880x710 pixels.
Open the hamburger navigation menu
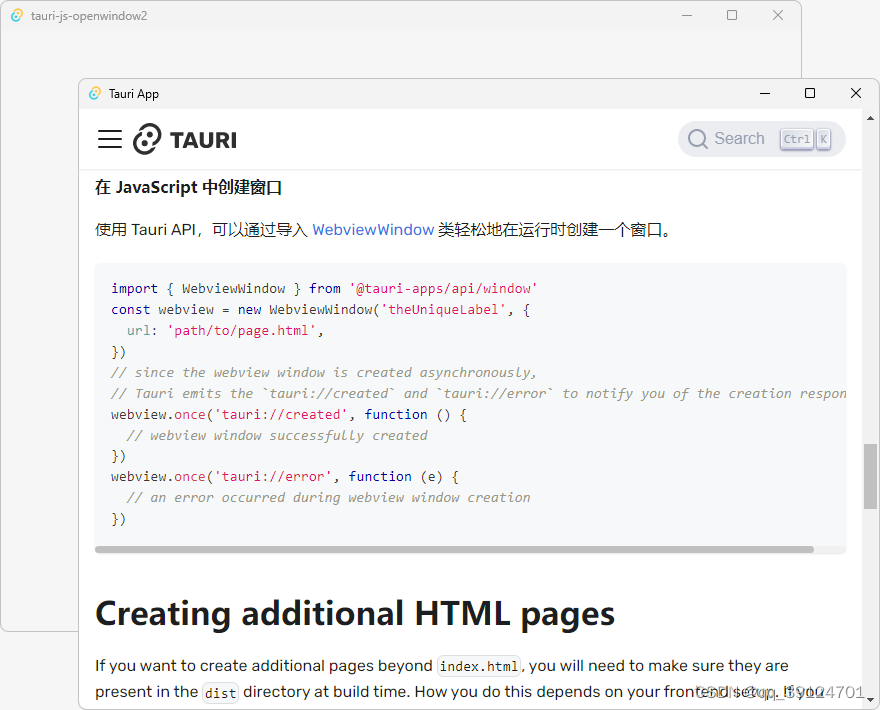[x=110, y=139]
